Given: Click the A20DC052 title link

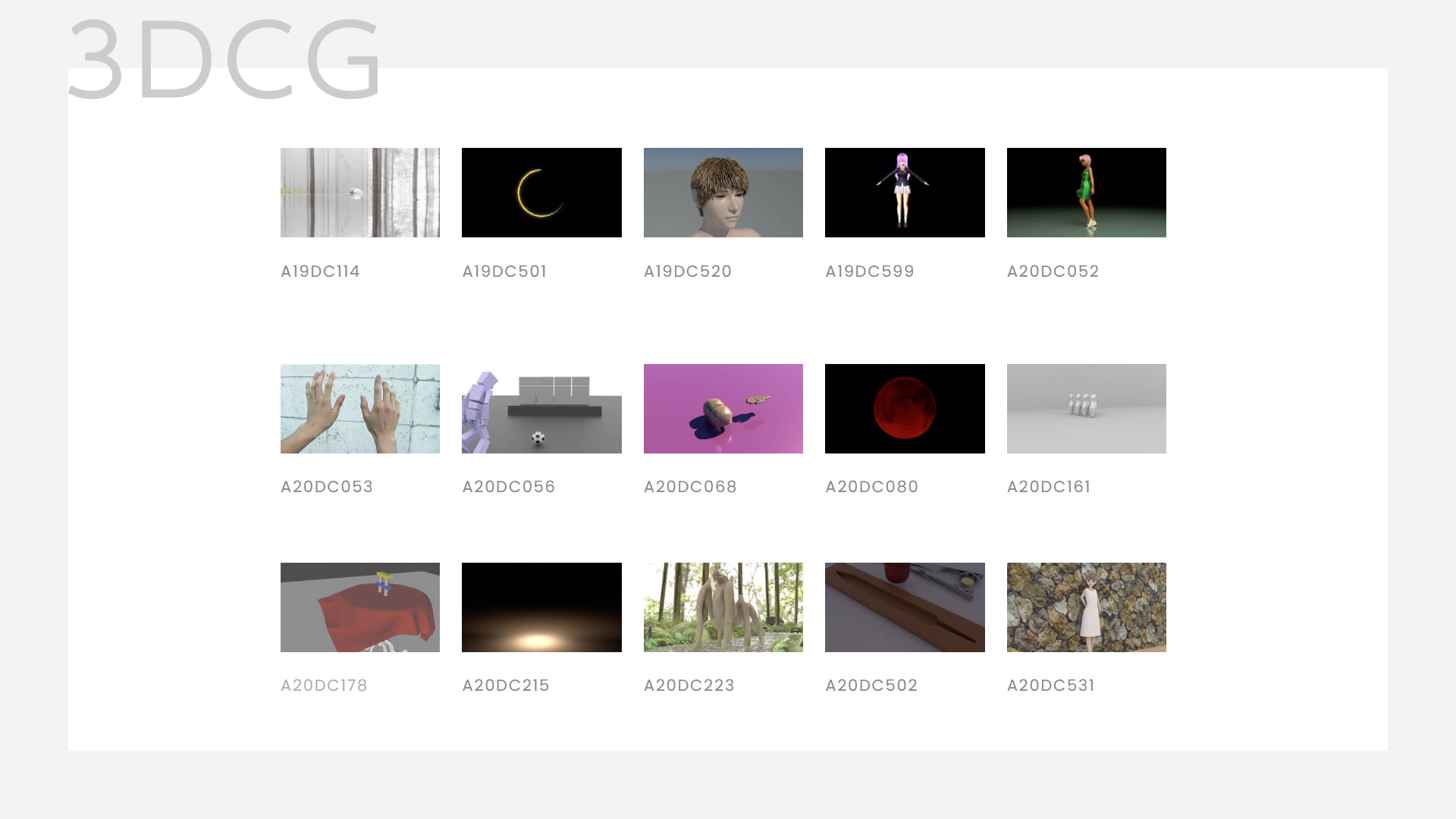Looking at the screenshot, I should pyautogui.click(x=1053, y=271).
